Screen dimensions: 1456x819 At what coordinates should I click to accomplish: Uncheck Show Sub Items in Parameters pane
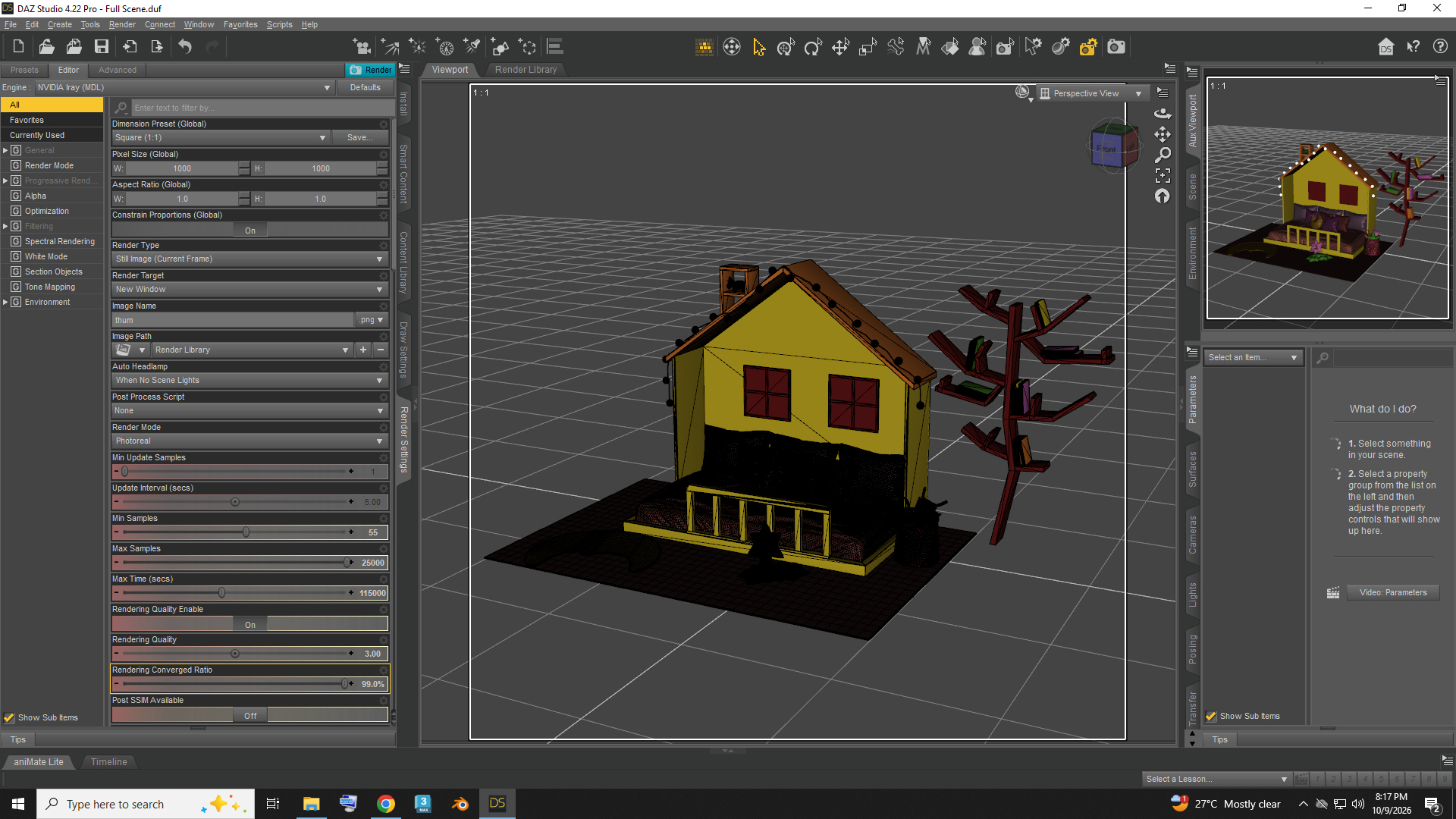click(x=1211, y=717)
